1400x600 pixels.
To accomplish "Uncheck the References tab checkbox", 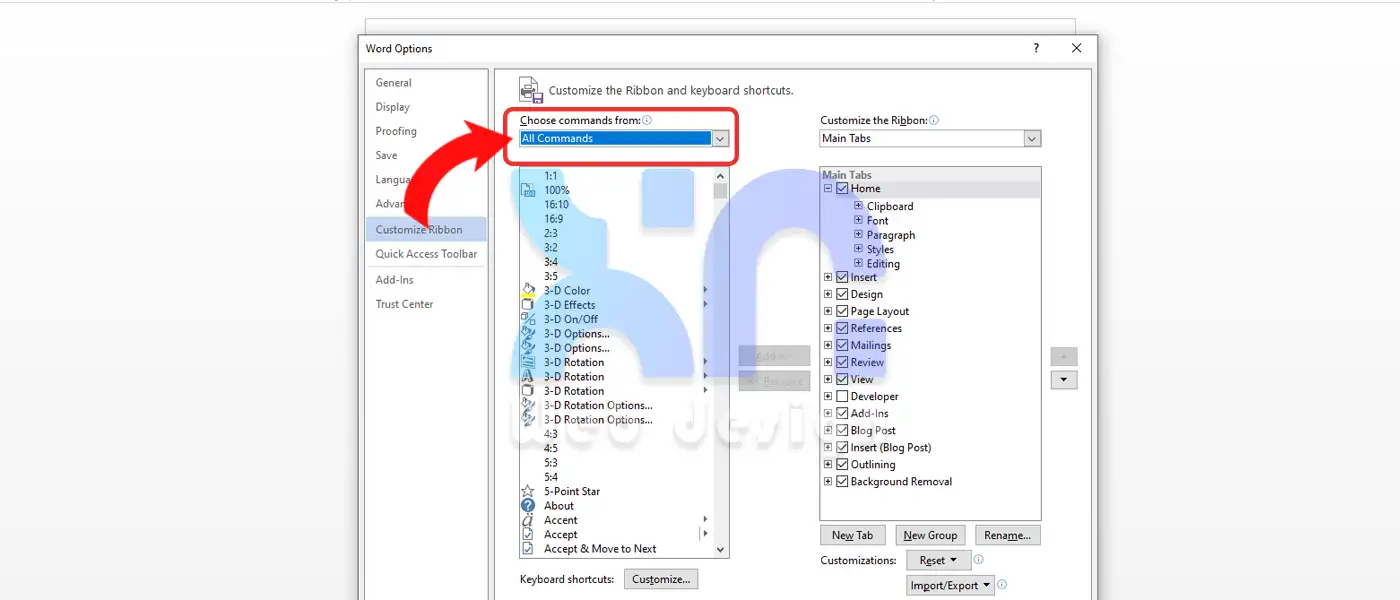I will coord(842,328).
